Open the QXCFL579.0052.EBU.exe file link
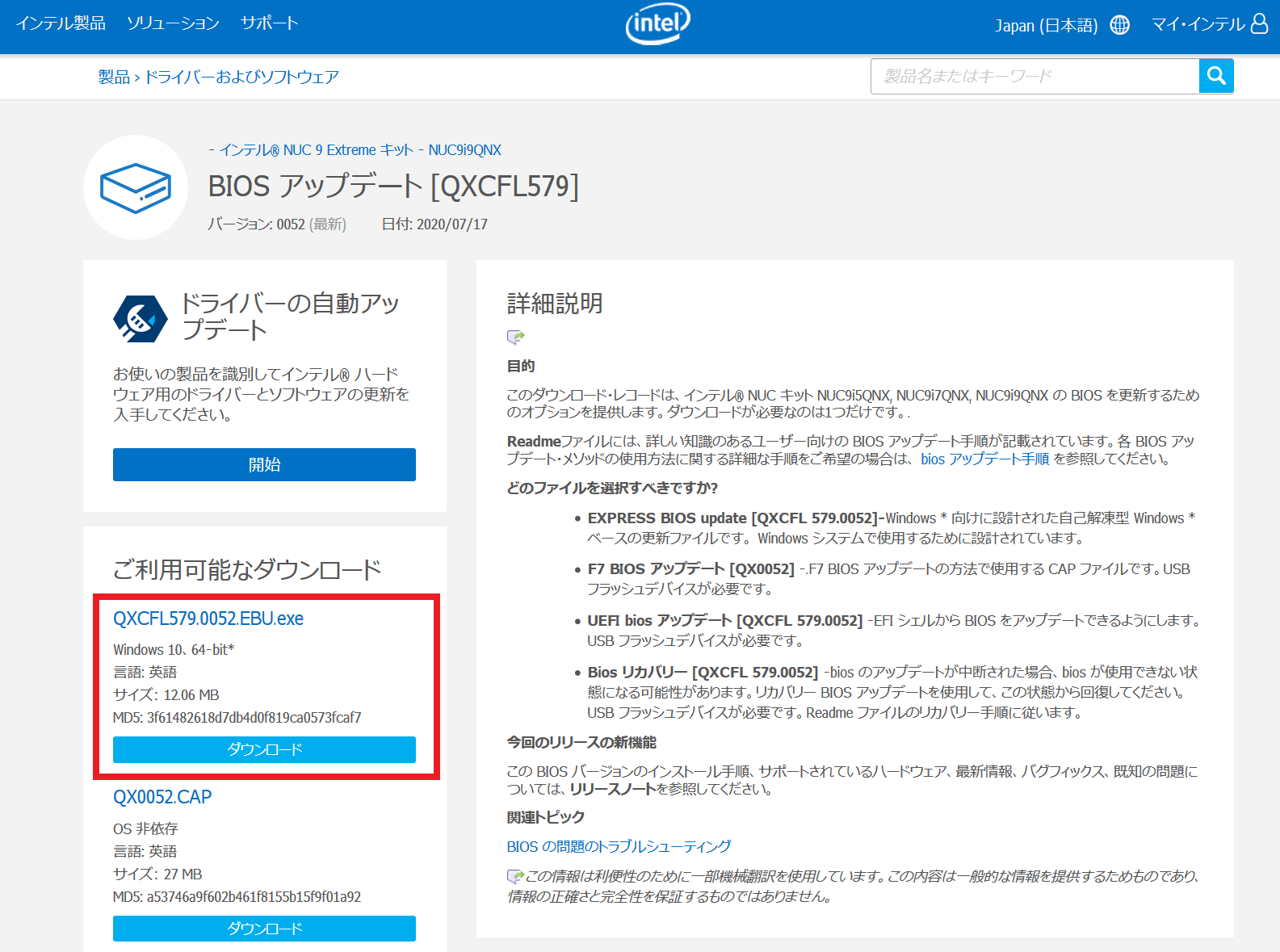 coord(208,619)
